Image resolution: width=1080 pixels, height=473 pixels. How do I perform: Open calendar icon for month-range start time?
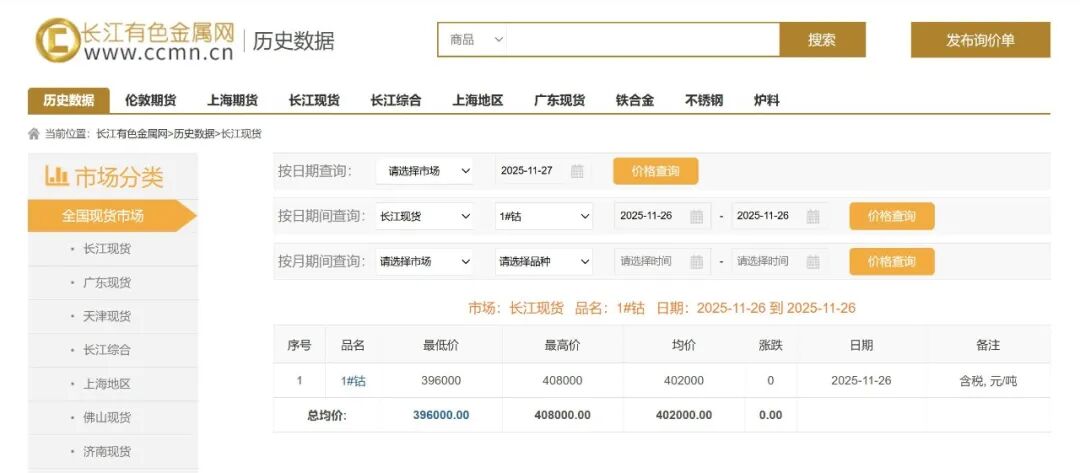(696, 261)
